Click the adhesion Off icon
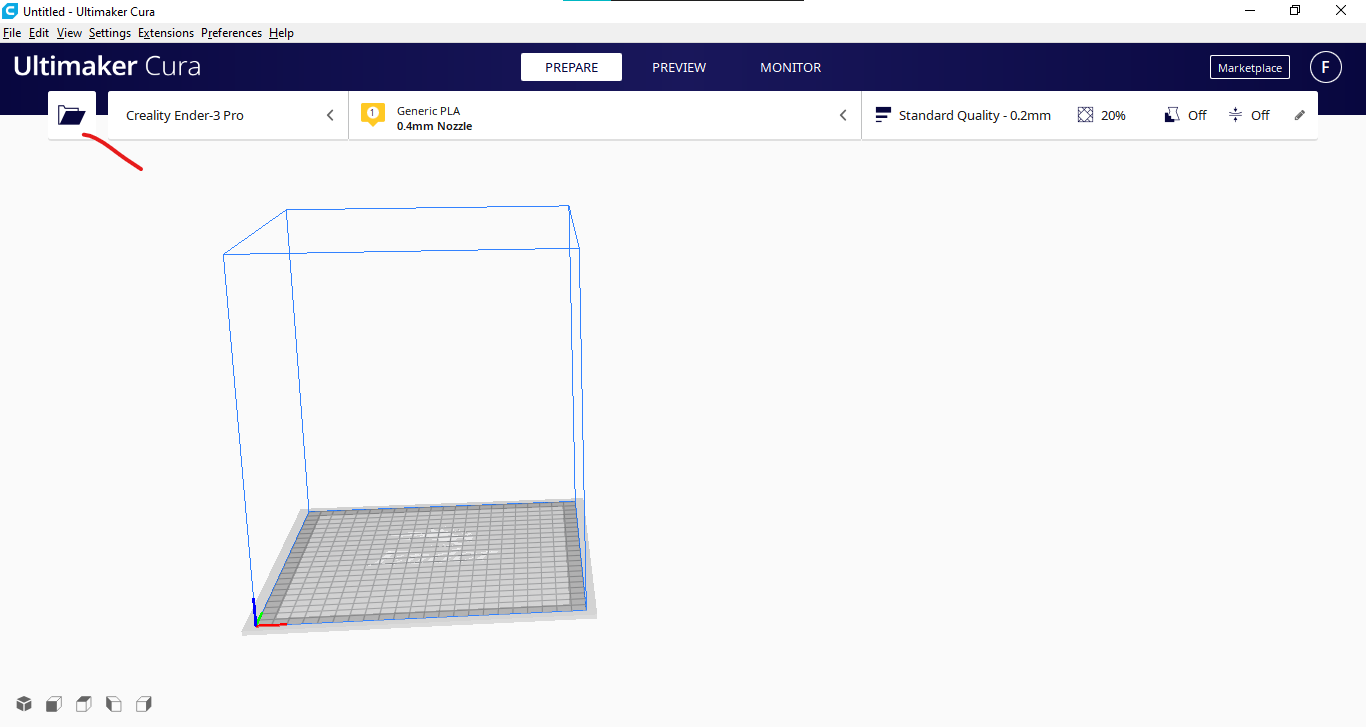The height and width of the screenshot is (727, 1366). coord(1236,115)
